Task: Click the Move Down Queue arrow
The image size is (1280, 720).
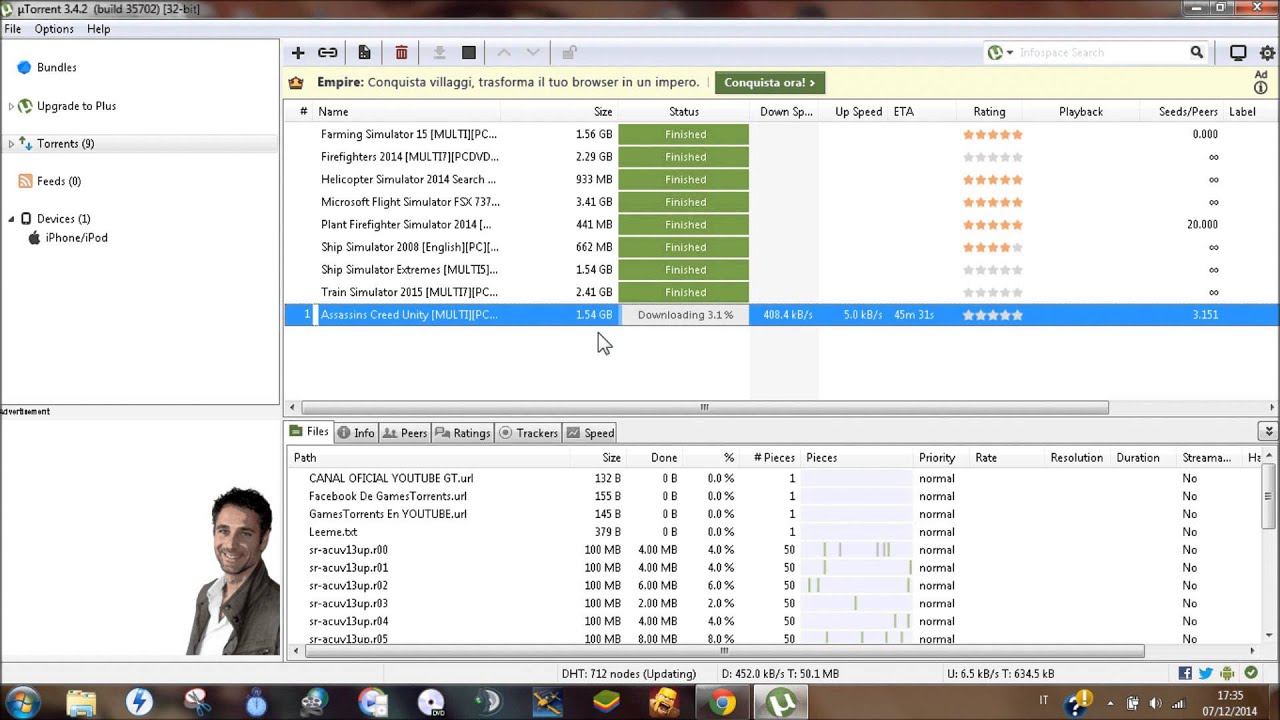Action: tap(533, 53)
